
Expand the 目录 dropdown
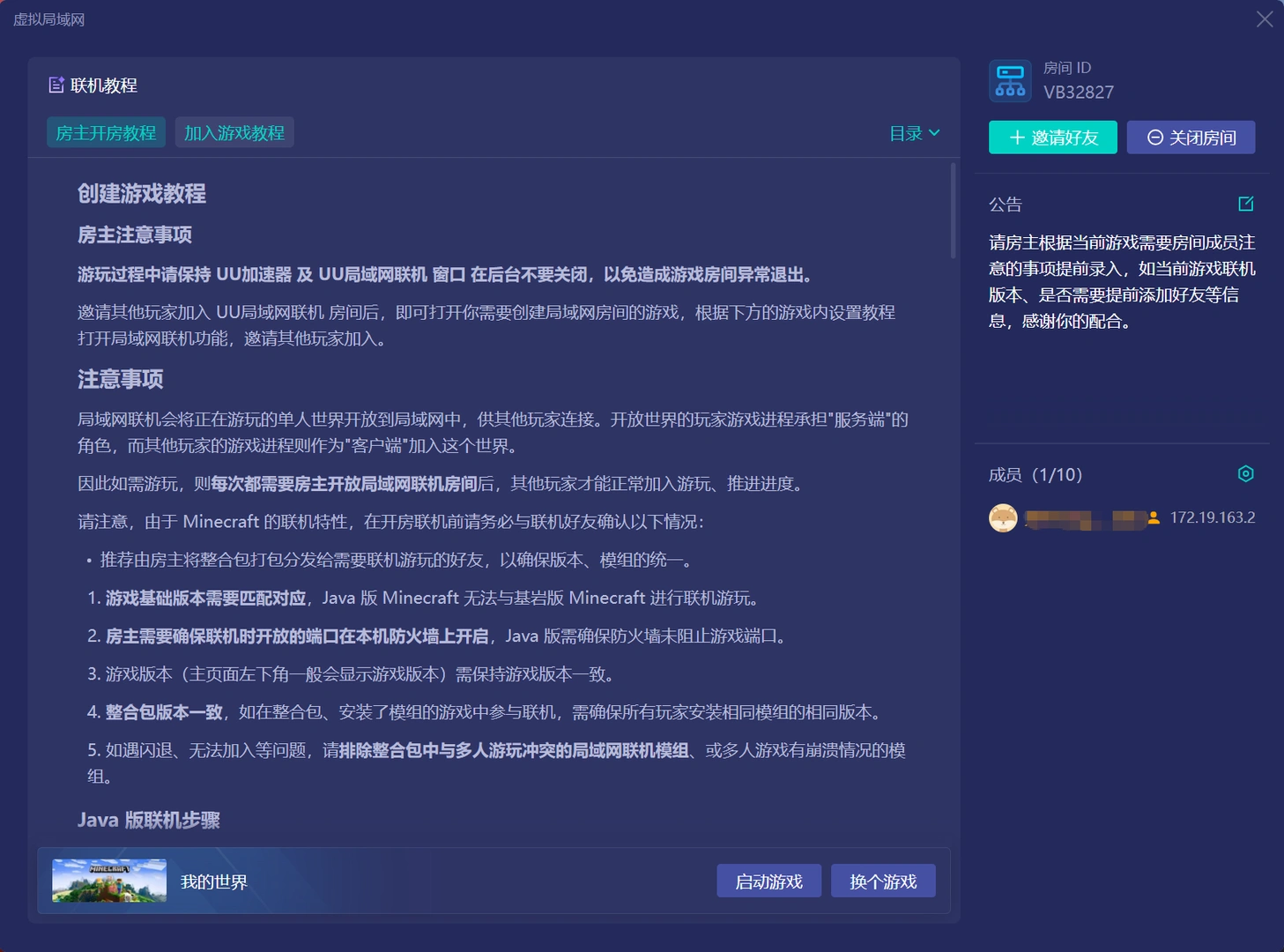pos(906,133)
